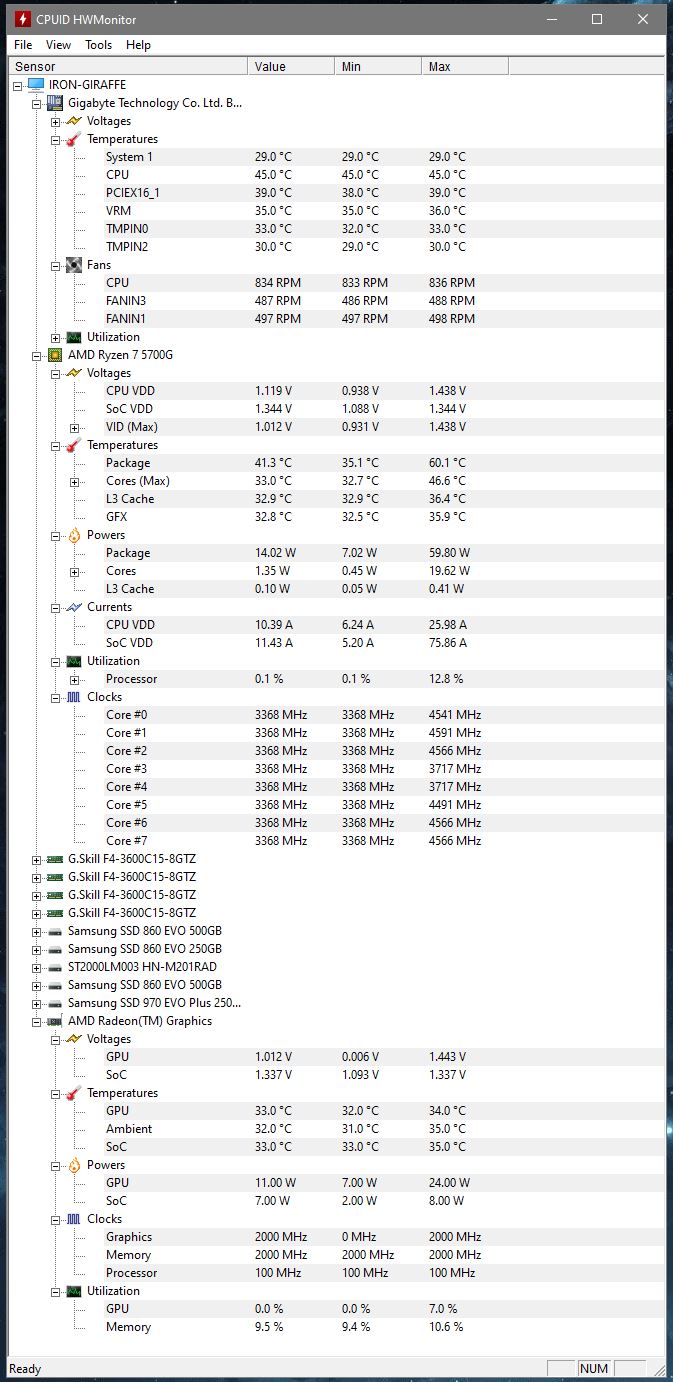
Task: Click the 75.86 A SoC VDD max
Action: [447, 643]
